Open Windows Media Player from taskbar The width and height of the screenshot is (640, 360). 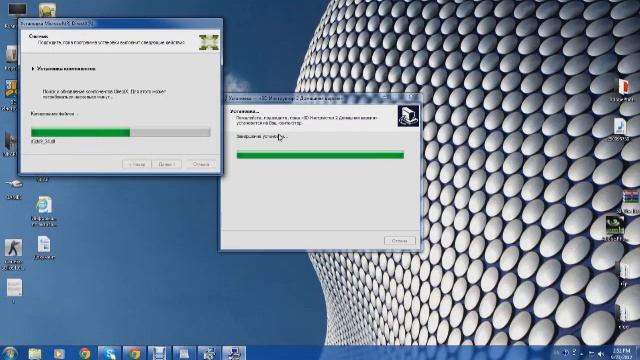click(60, 353)
